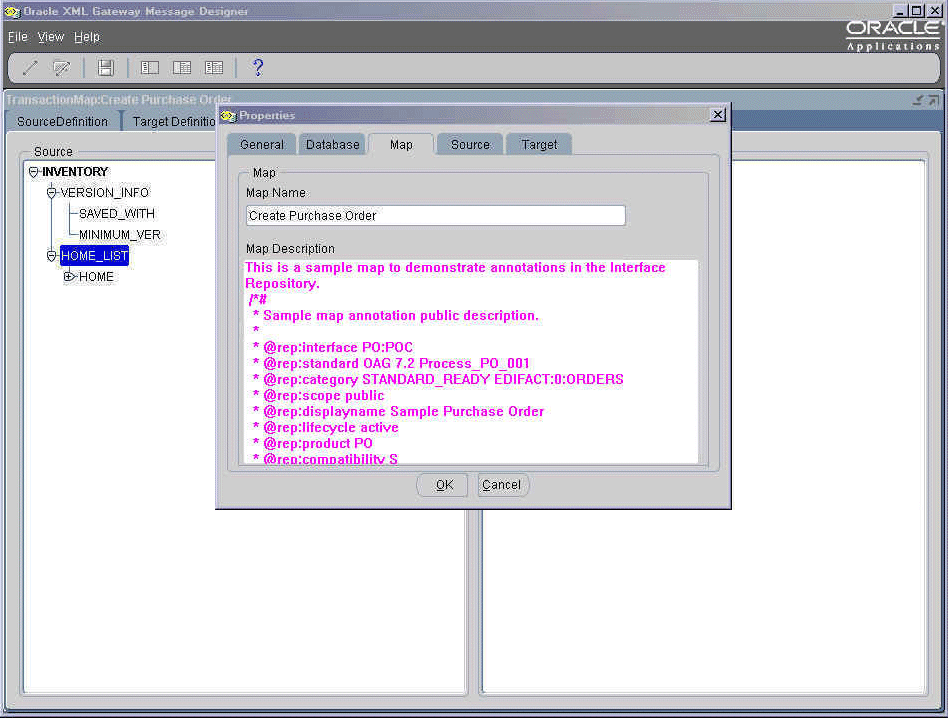Restore the TransactionMap inner window icon
This screenshot has height=720, width=948.
pos(933,100)
